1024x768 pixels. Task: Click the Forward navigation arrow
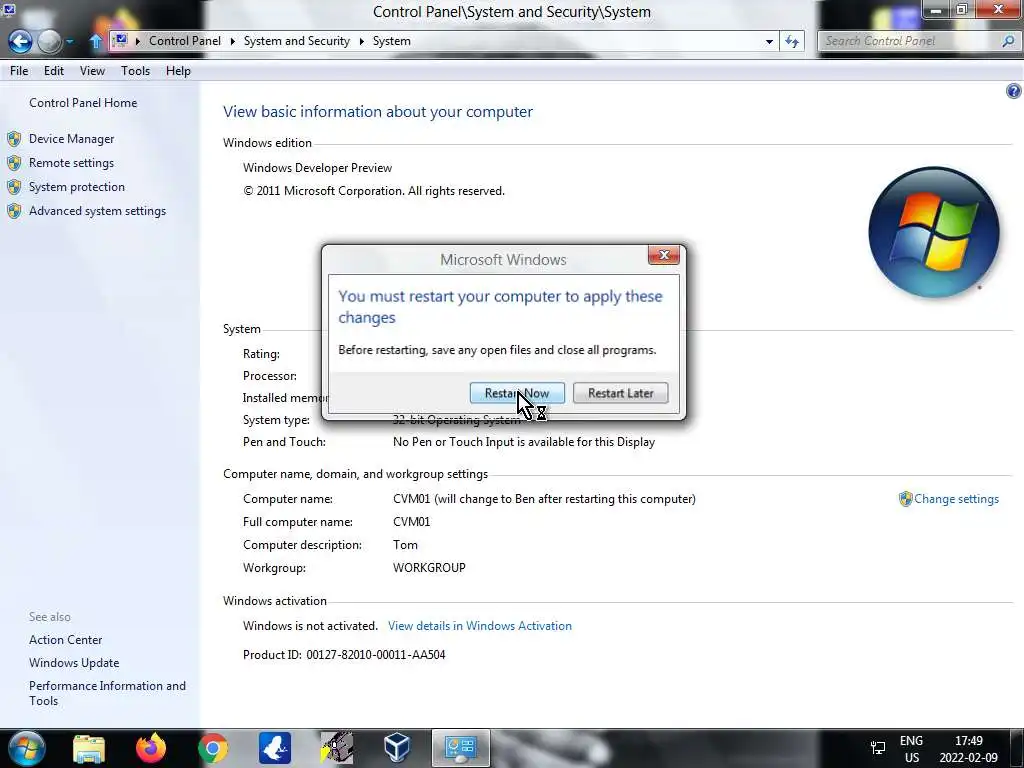pyautogui.click(x=49, y=42)
